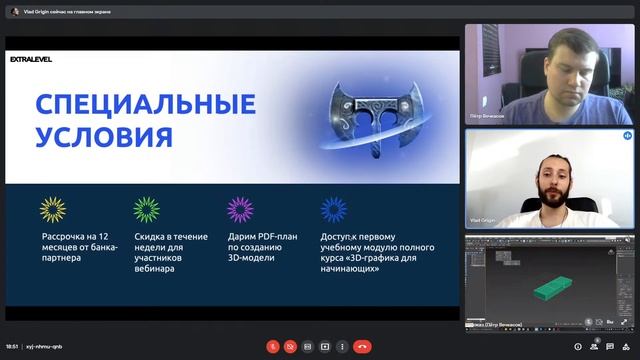Open the Activities shapes icon

click(x=626, y=347)
